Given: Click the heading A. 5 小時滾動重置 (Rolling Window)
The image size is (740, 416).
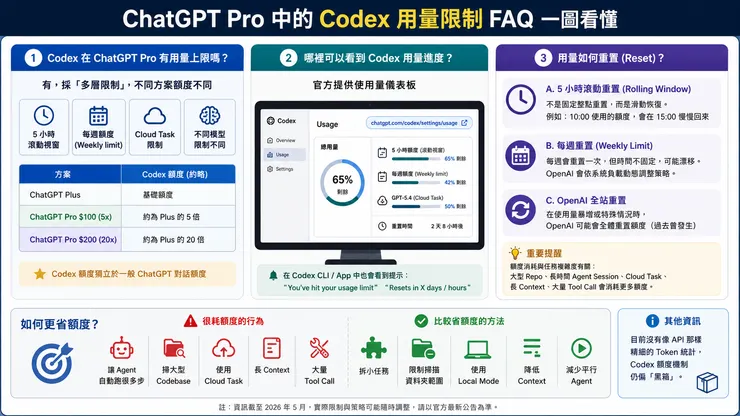Looking at the screenshot, I should pos(618,89).
